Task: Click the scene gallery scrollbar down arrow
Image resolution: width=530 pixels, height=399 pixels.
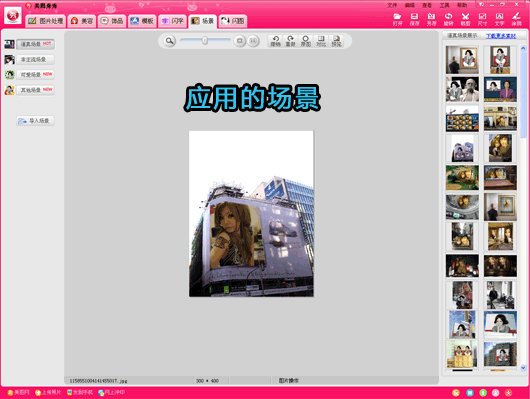Action: [x=523, y=368]
